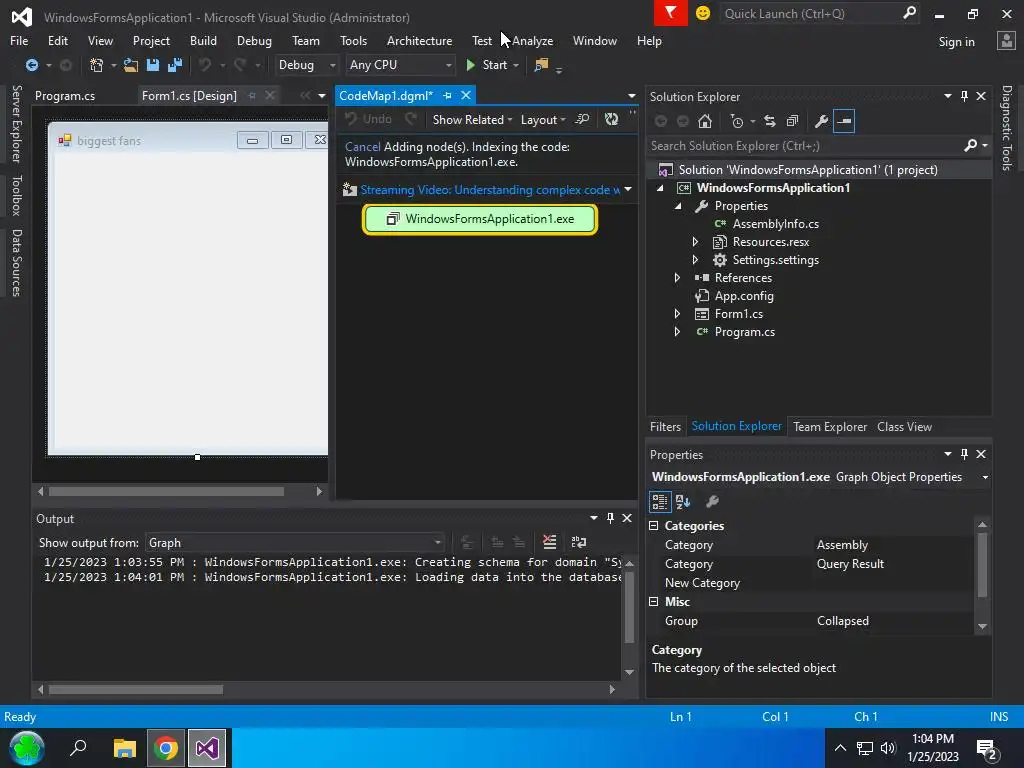Collapse the Properties folder node

pyautogui.click(x=678, y=206)
